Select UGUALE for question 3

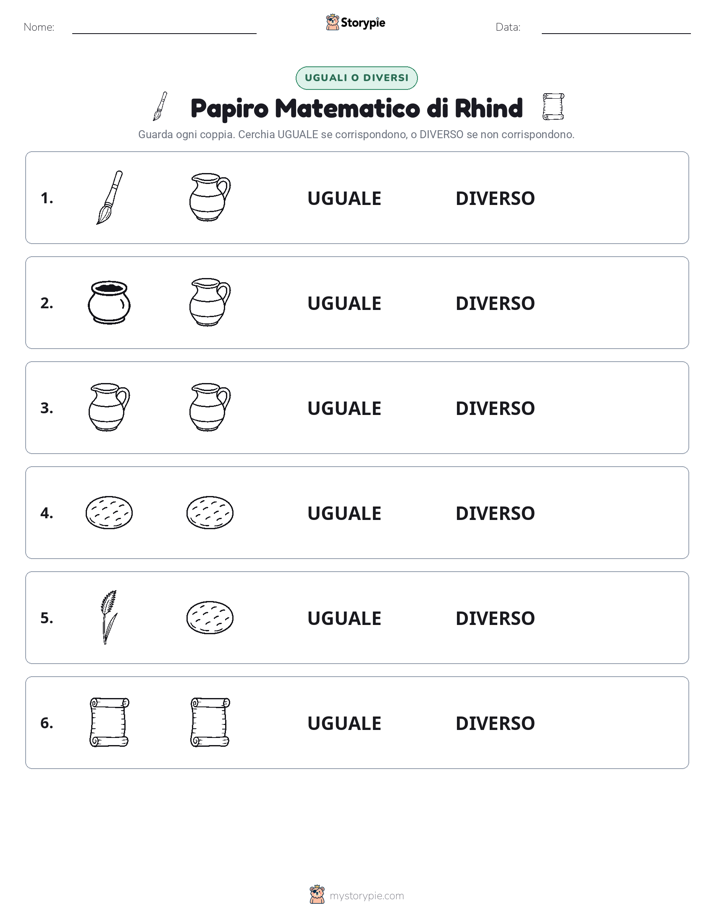[x=344, y=408]
